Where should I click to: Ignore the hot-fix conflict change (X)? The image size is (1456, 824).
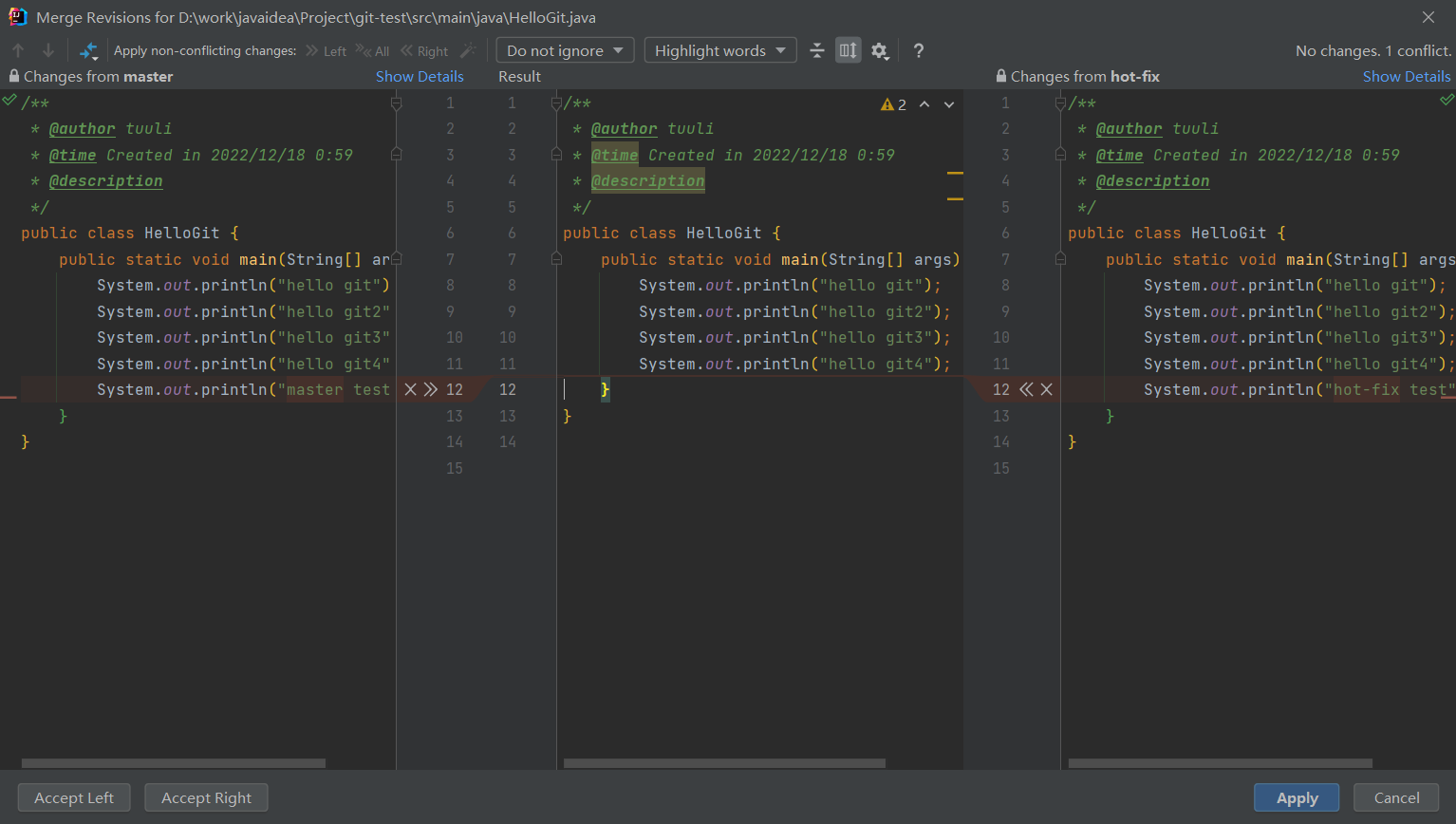[x=1046, y=389]
